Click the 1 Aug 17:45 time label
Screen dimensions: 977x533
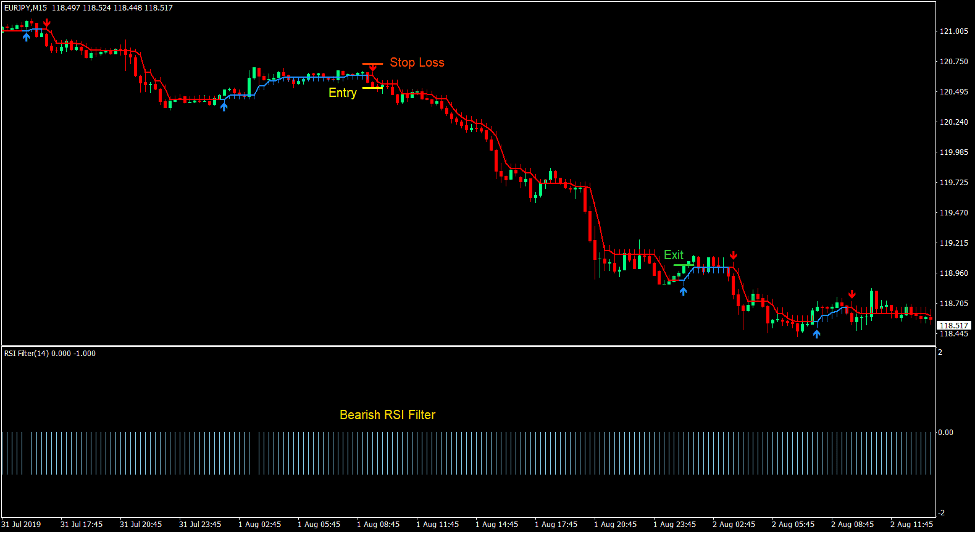click(x=556, y=524)
